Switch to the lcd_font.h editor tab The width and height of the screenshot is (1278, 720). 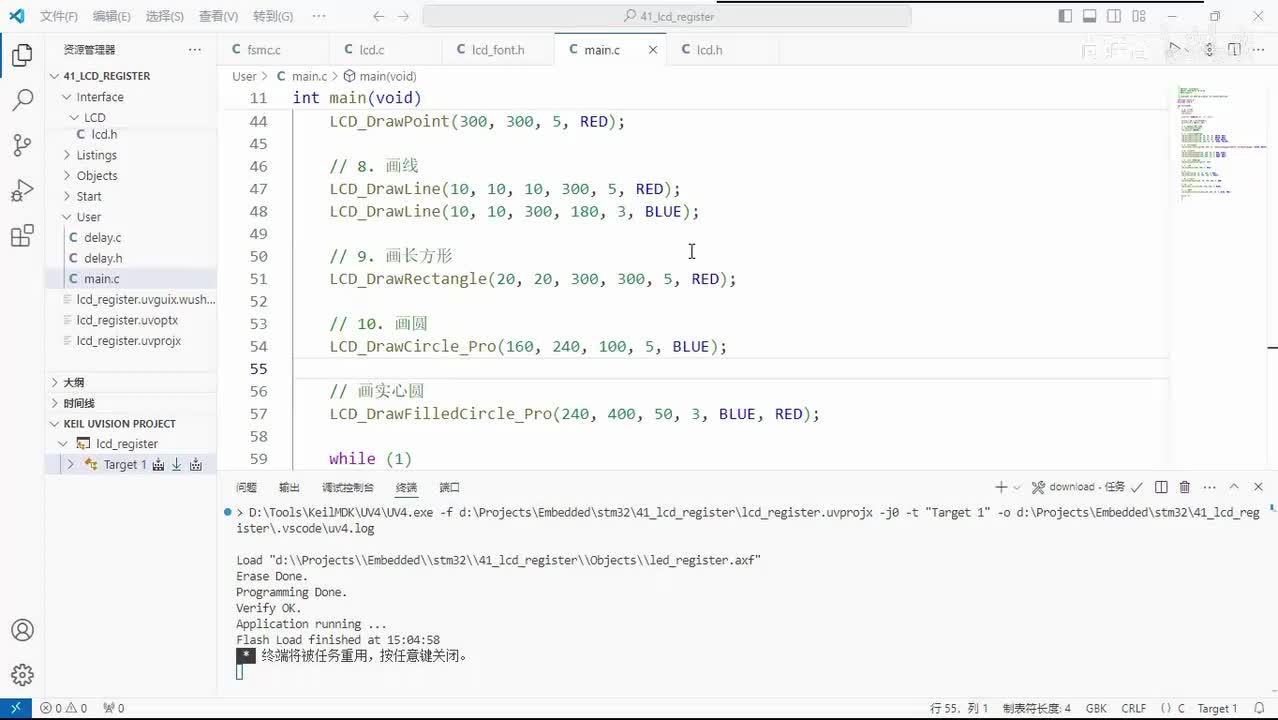tap(497, 49)
